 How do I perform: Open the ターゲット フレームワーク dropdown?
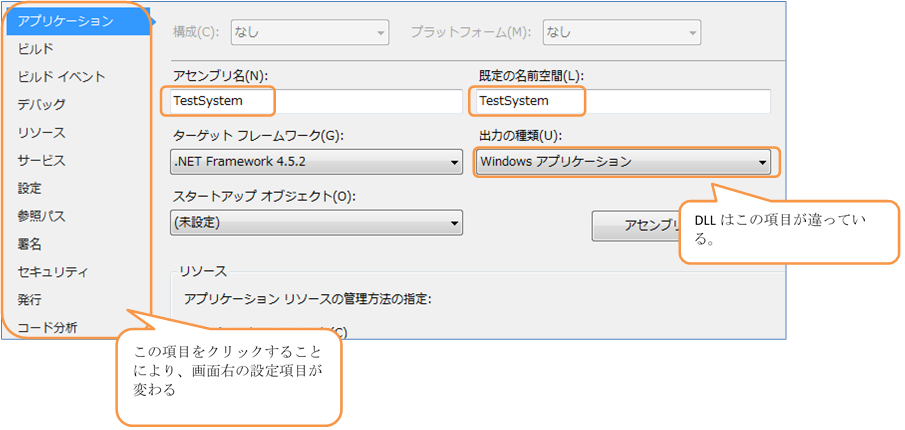pos(316,162)
